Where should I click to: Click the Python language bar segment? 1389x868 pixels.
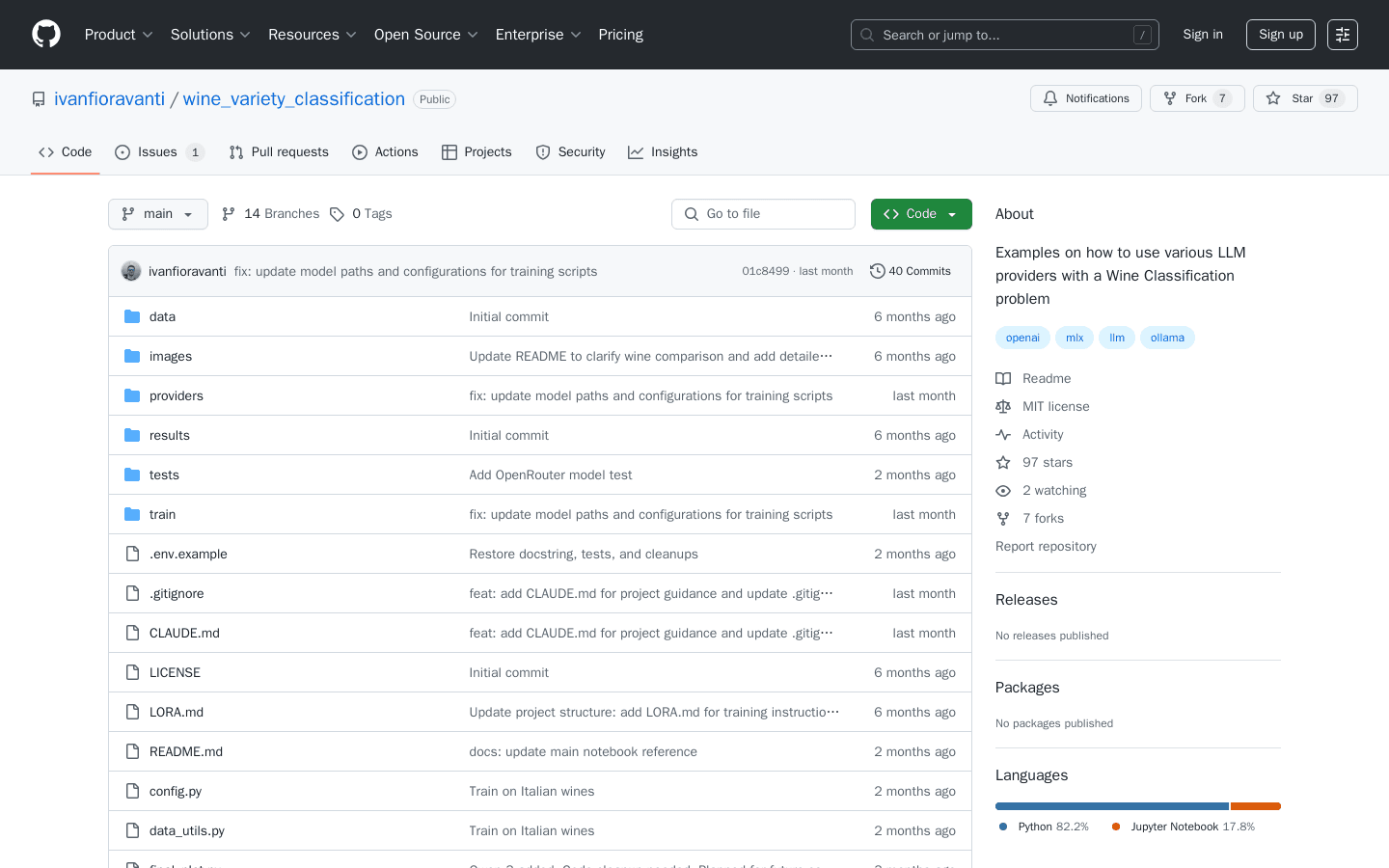1111,806
